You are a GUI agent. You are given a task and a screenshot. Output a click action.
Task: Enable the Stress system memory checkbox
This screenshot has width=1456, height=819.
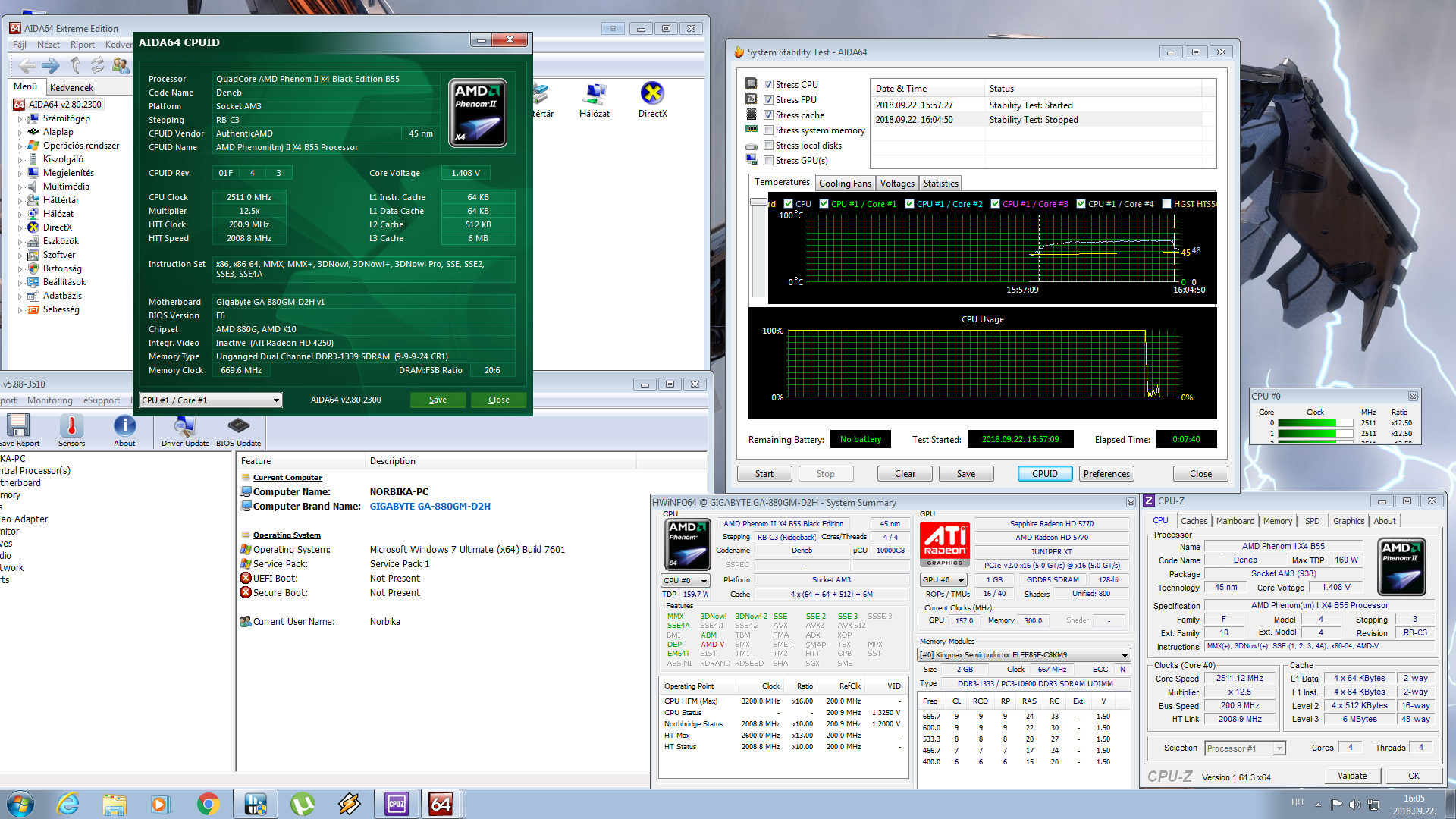[768, 130]
